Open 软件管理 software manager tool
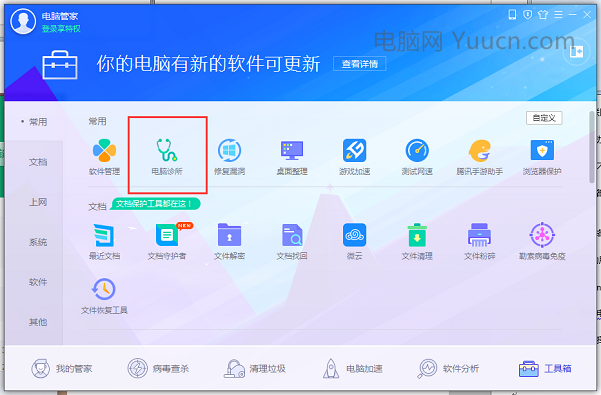This screenshot has height=395, width=601. tap(104, 157)
